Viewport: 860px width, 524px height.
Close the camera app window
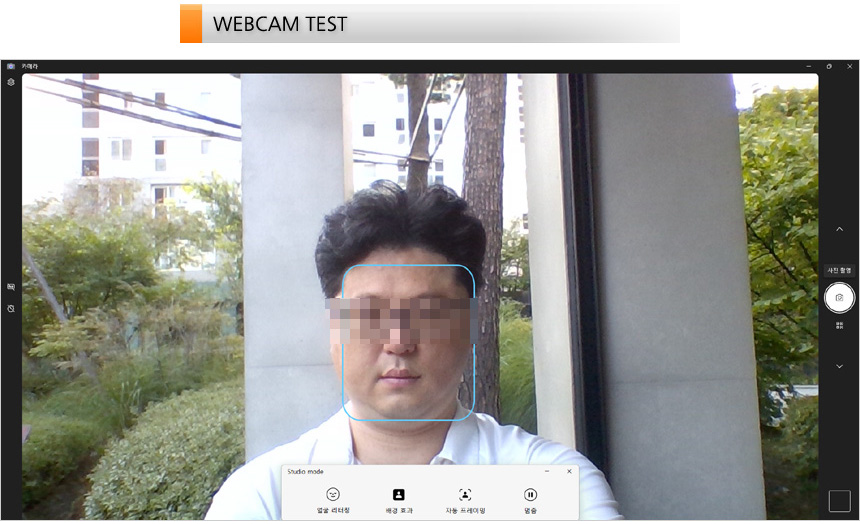849,66
